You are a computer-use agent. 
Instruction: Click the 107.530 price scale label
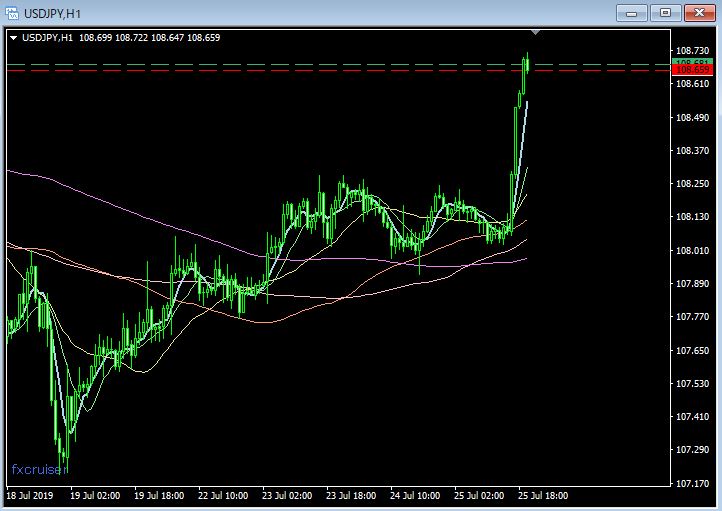(692, 383)
